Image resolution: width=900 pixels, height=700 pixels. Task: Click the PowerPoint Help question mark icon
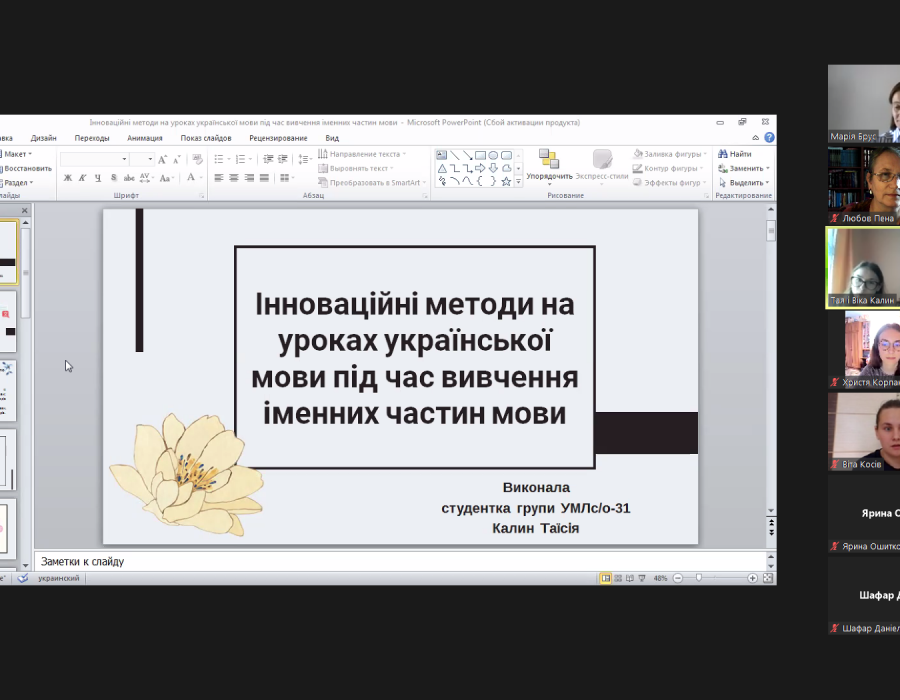769,137
